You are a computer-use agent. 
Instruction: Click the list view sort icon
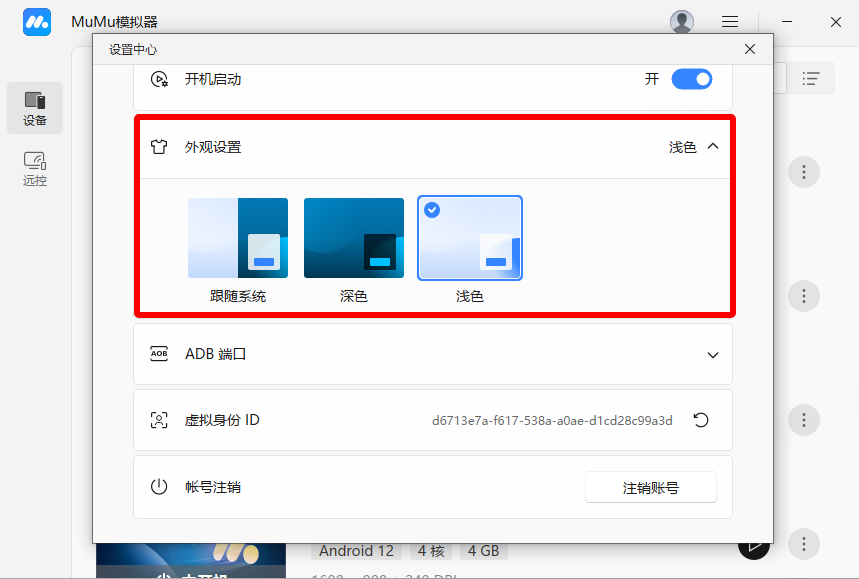point(811,79)
